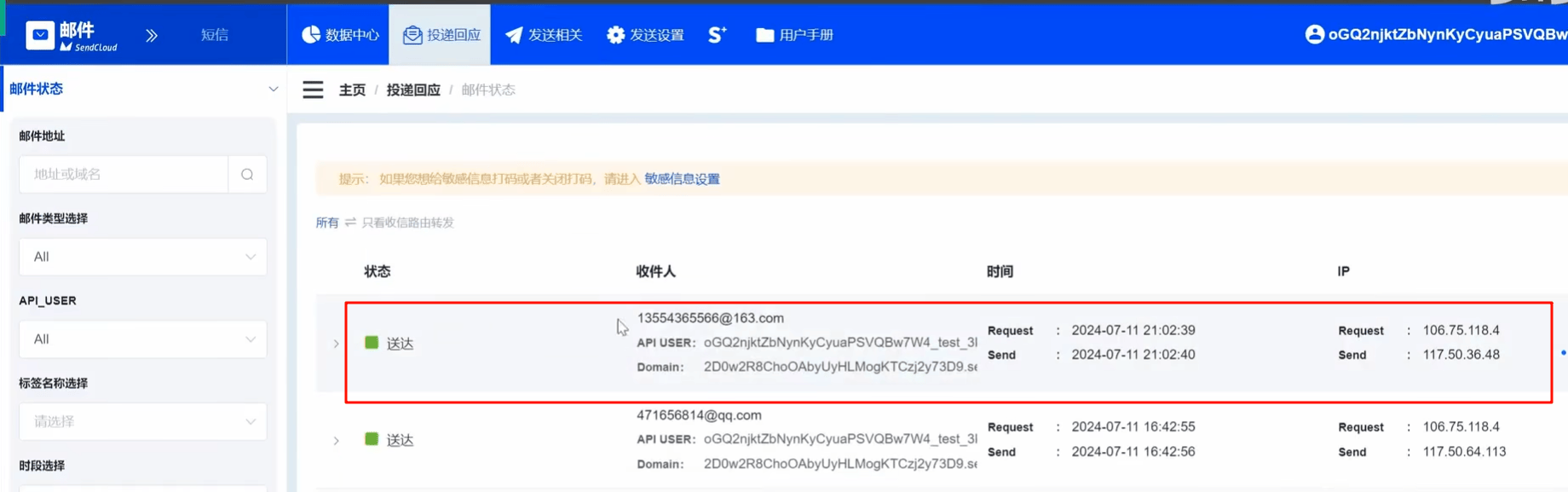Click the 收件人 column header
Screen dimensions: 1568x492
655,271
